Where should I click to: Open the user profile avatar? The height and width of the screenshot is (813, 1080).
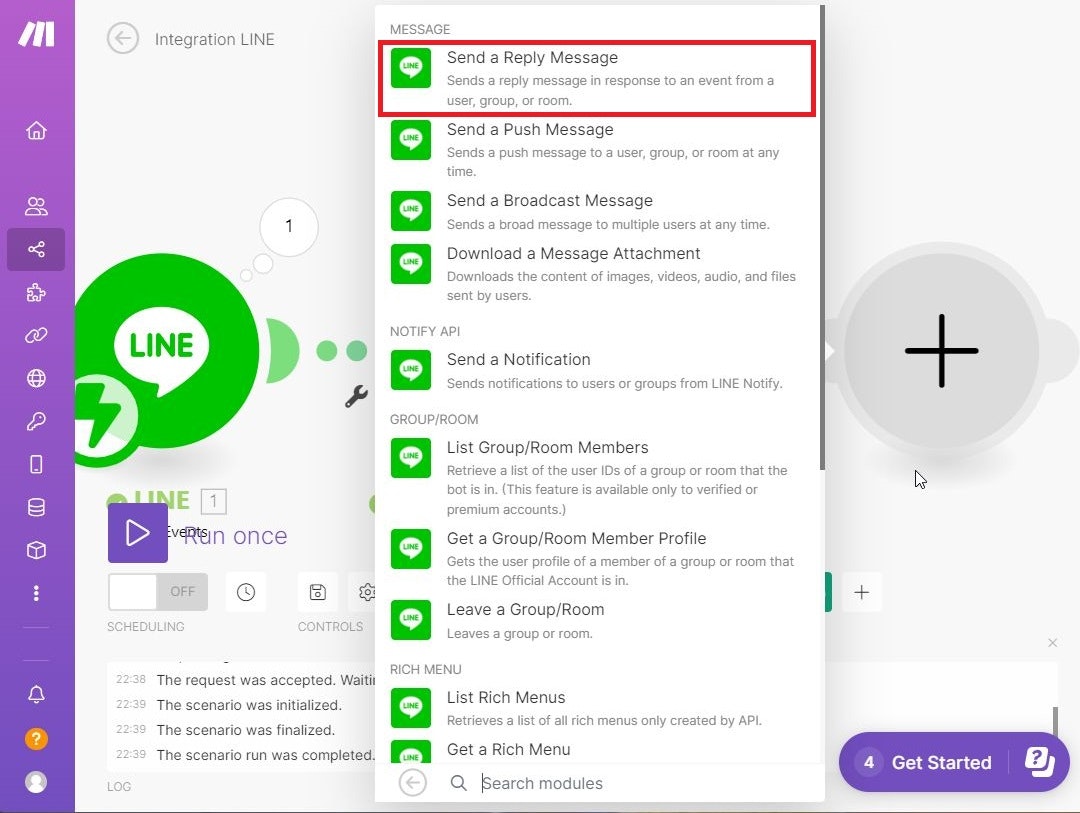[x=37, y=782]
